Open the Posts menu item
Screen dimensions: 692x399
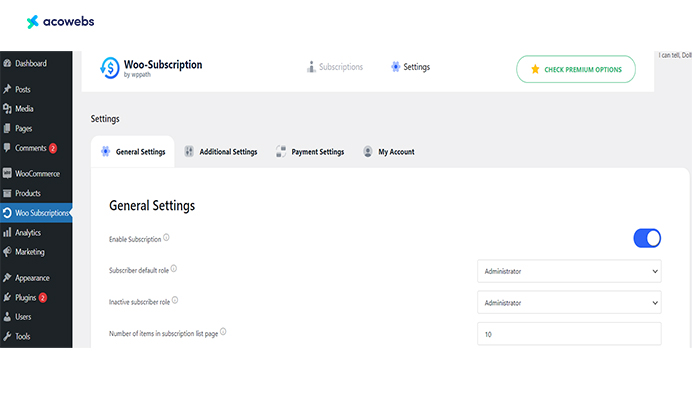36,89
